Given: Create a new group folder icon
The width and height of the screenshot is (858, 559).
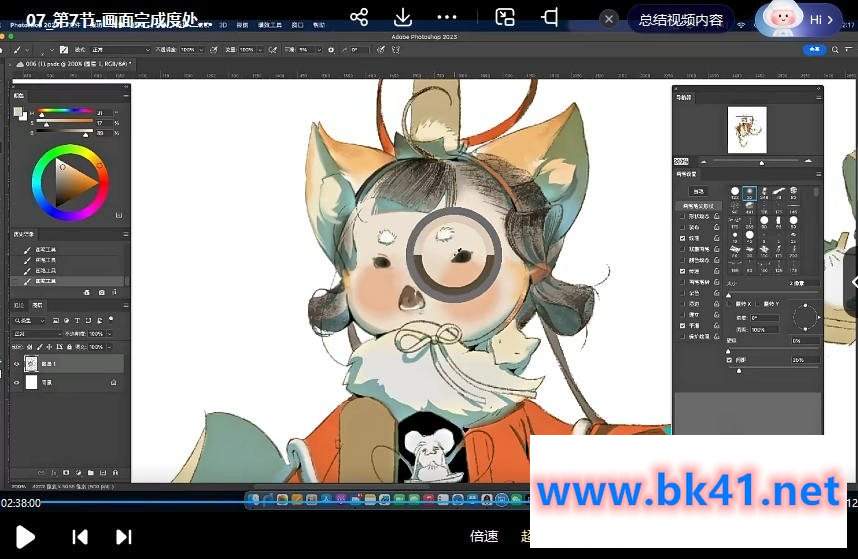Looking at the screenshot, I should (x=90, y=472).
